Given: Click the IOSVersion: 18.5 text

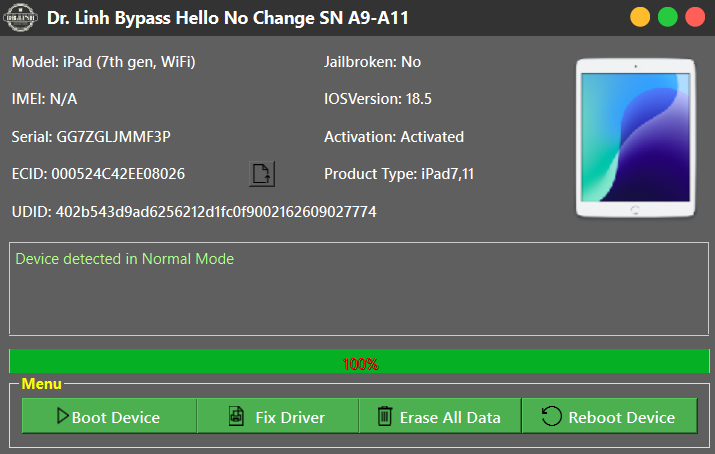Looking at the screenshot, I should click(378, 99).
